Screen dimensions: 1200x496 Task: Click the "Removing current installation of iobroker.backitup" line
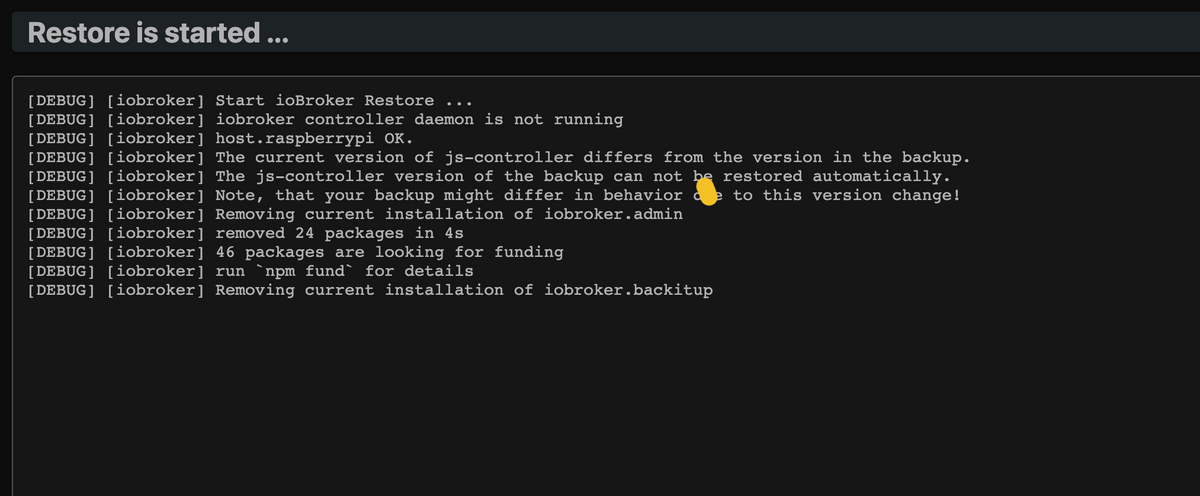[464, 290]
